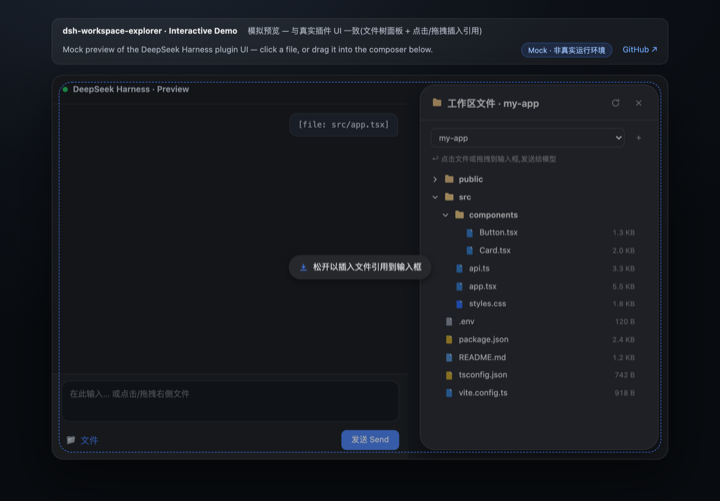Click the vite.config.ts file icon
The image size is (720, 501).
click(449, 393)
